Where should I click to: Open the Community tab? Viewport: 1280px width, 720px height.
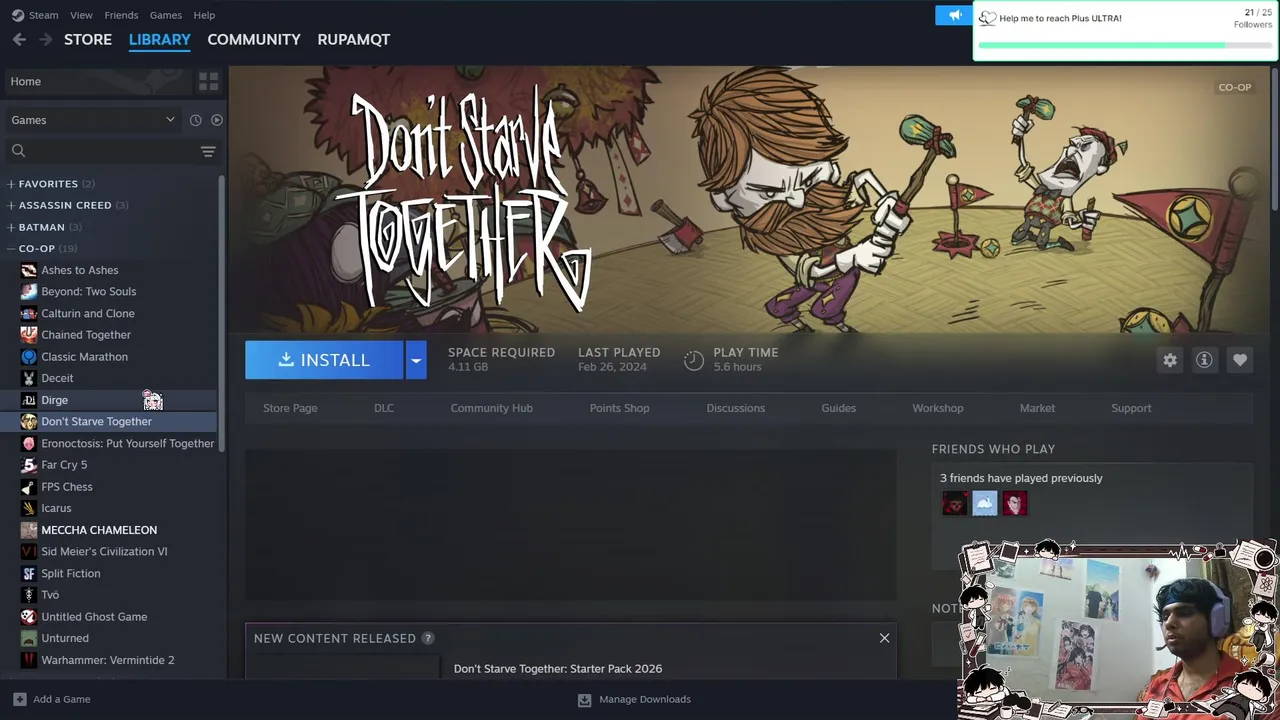coord(254,40)
